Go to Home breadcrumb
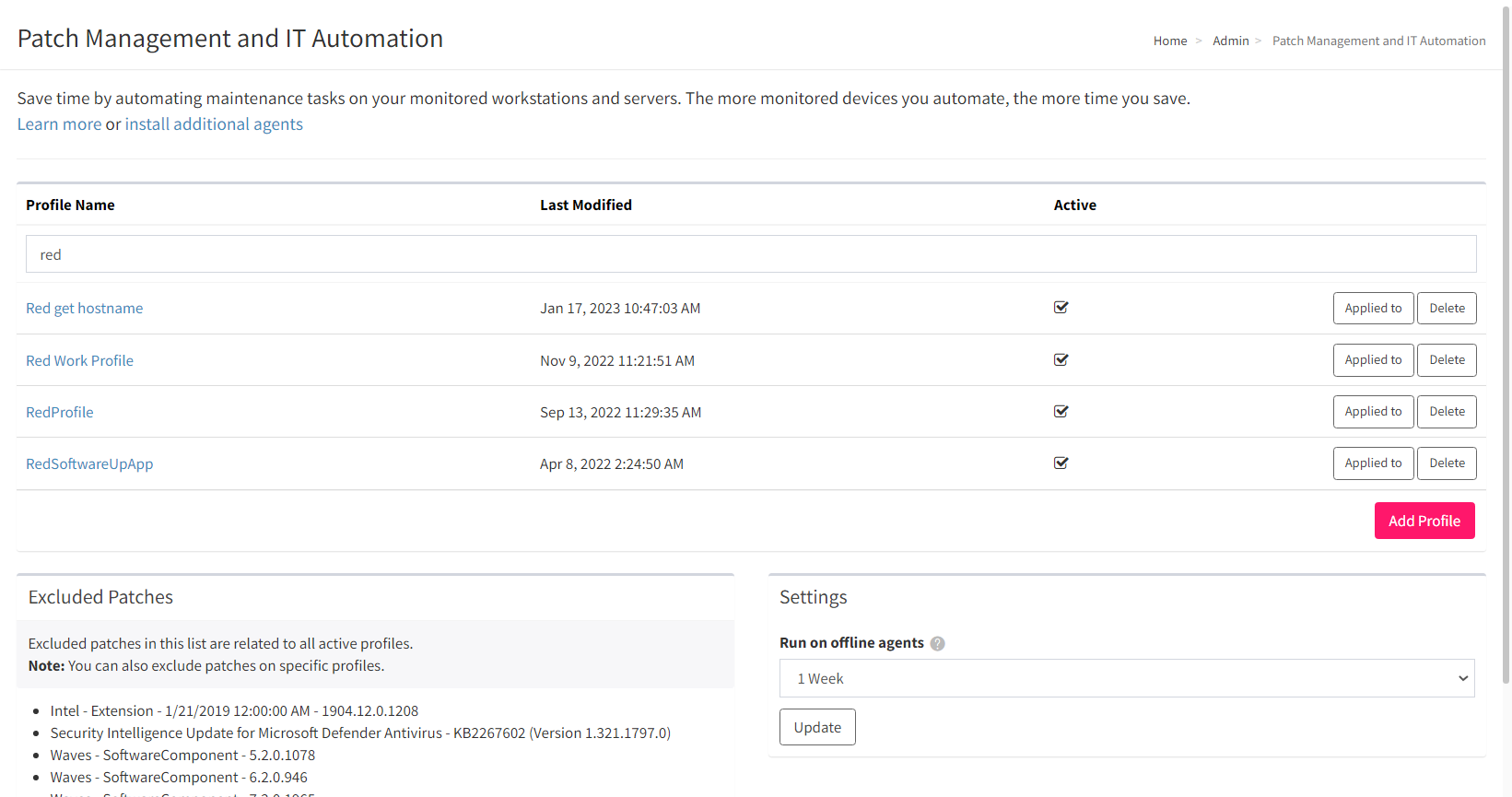The image size is (1512, 797). [1170, 41]
